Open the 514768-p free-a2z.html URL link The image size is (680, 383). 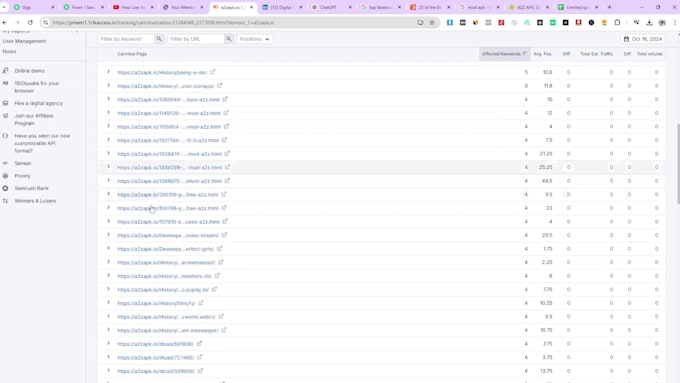pos(168,208)
